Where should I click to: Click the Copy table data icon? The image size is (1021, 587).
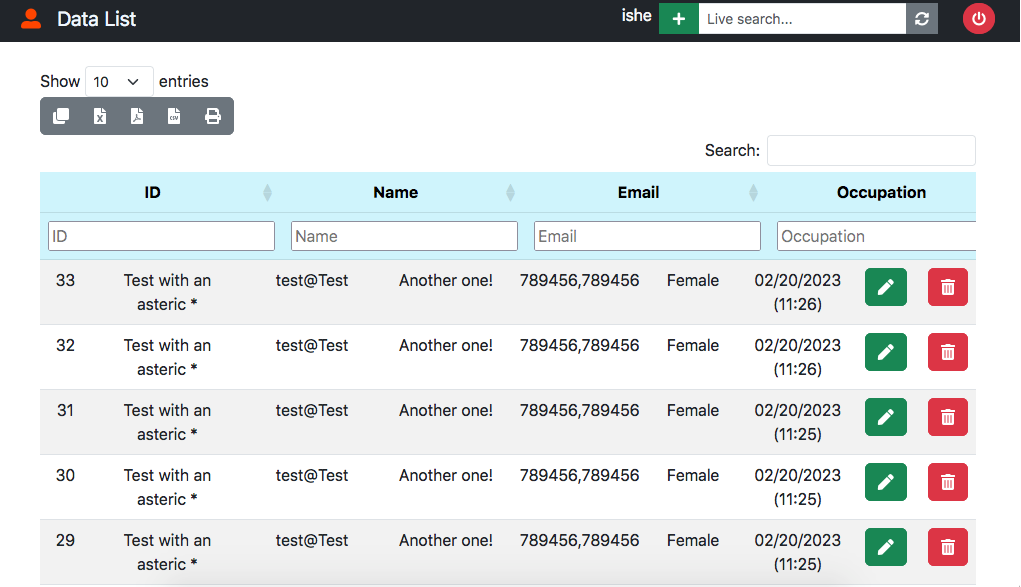click(x=61, y=116)
